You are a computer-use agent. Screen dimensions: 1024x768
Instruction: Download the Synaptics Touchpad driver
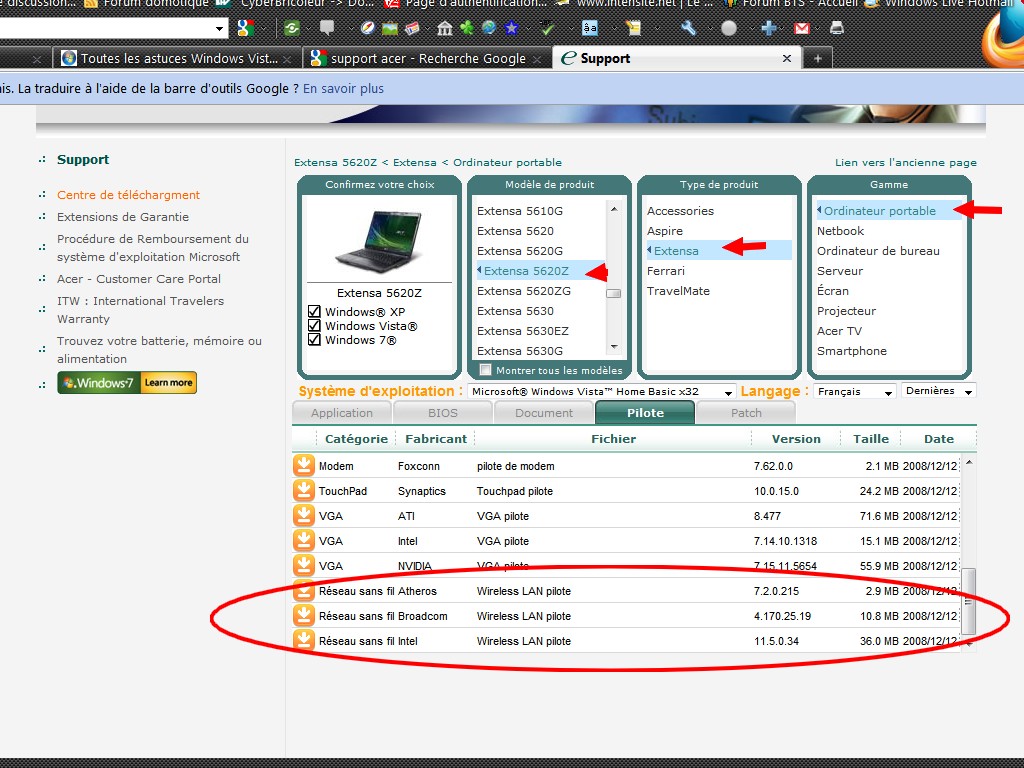303,491
